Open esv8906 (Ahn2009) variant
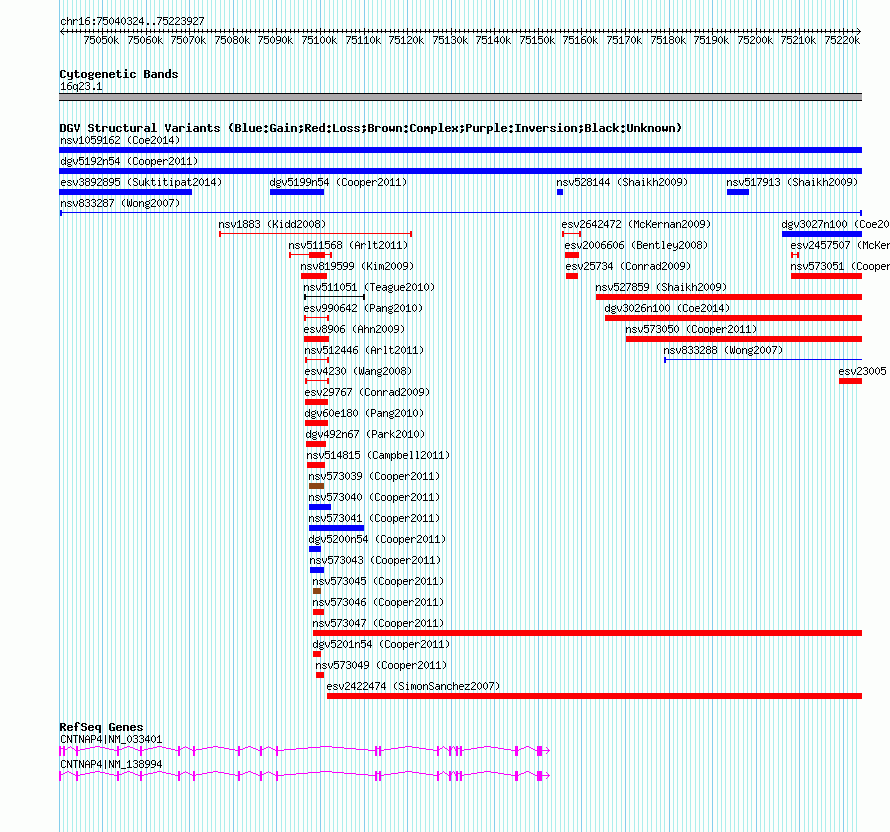The width and height of the screenshot is (890, 832). [x=354, y=329]
